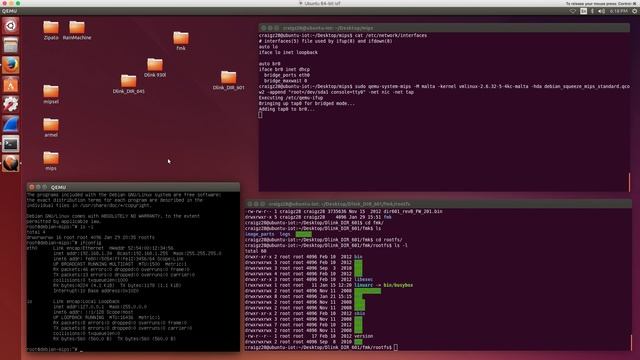Click 'bin/busybox' link target text
This screenshot has width=640, height=360.
coord(398,285)
